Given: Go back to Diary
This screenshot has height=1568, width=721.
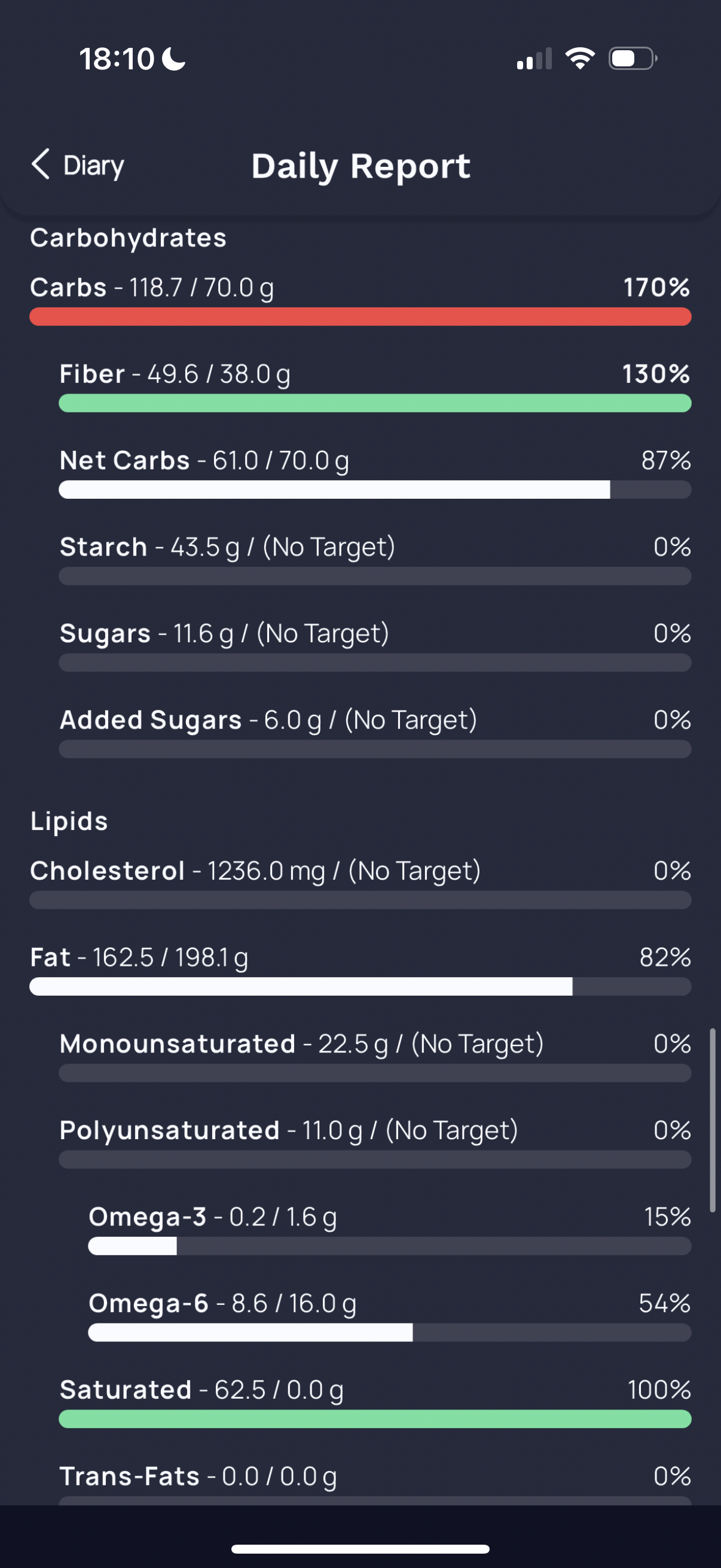Looking at the screenshot, I should click(78, 165).
